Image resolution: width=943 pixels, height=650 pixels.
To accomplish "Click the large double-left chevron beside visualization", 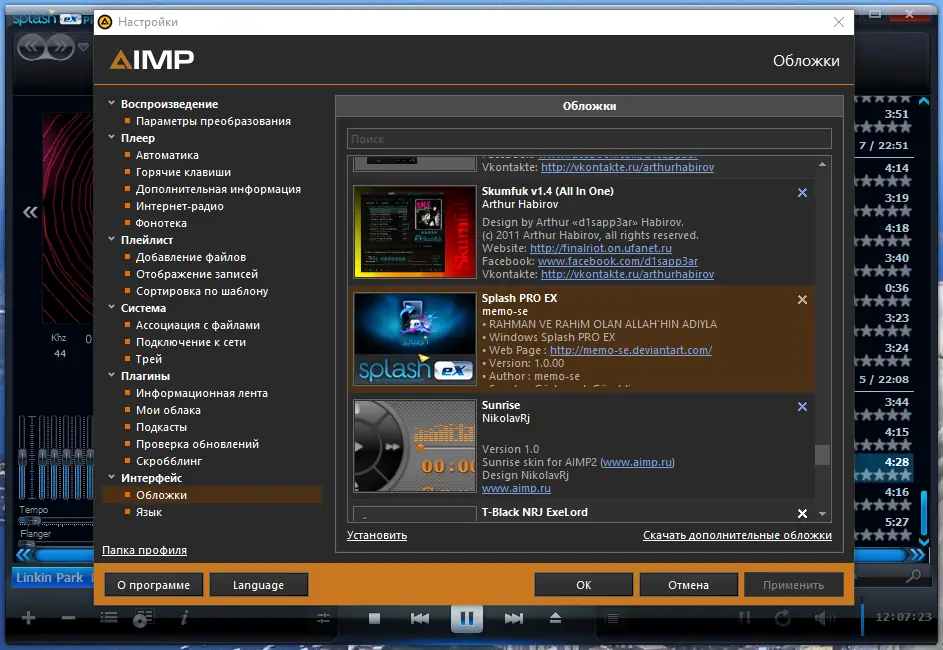I will point(30,212).
